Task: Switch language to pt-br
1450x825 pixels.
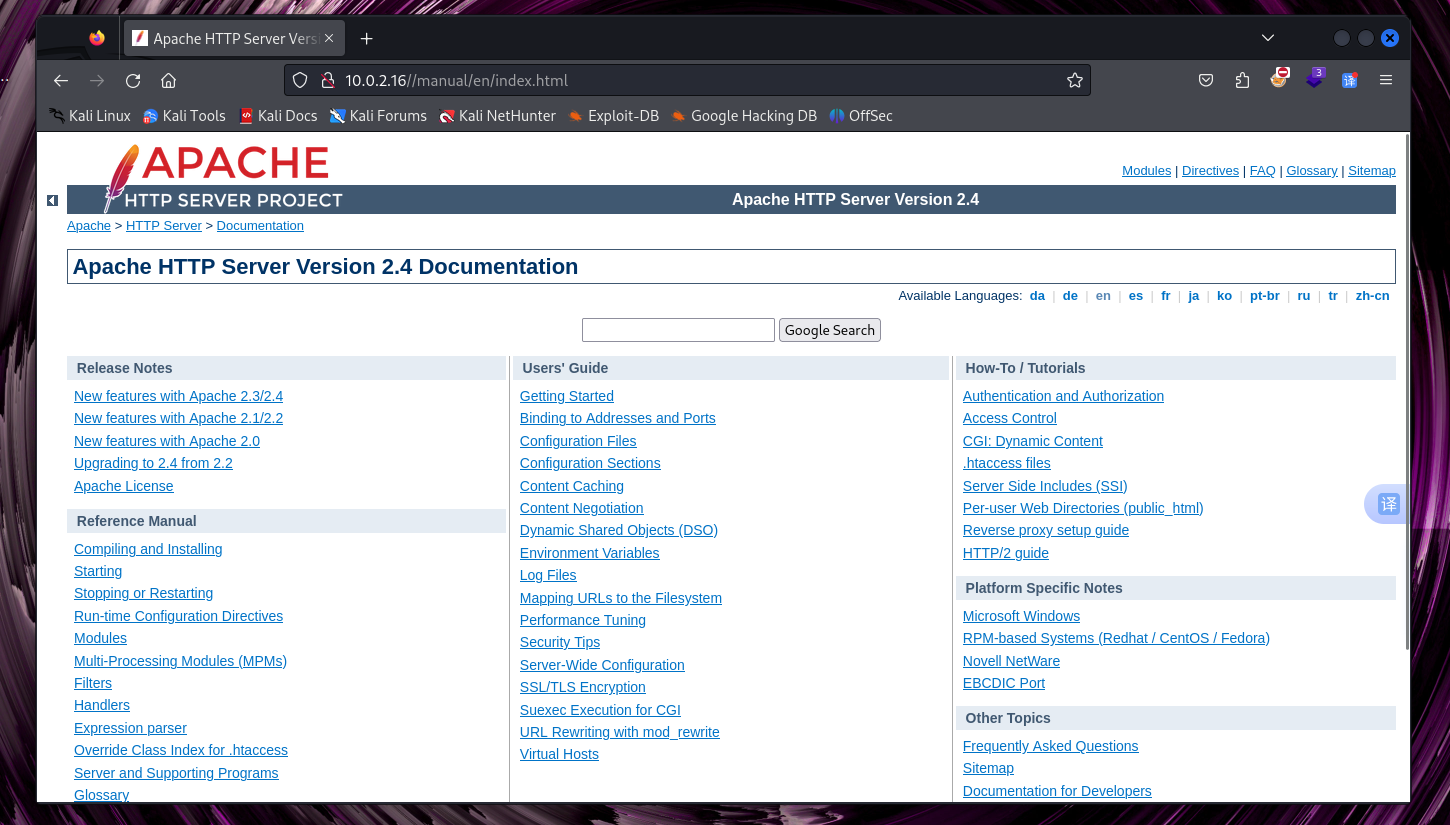Action: tap(1265, 296)
